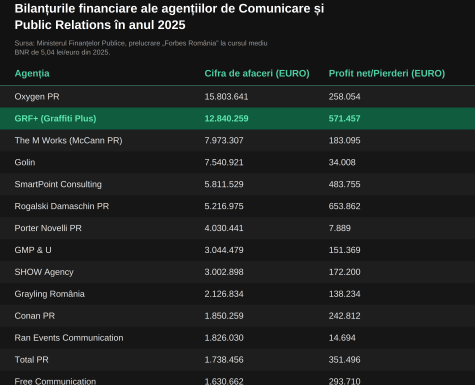This screenshot has width=475, height=385.
Task: Select Ran Events Communication name
Action: click(69, 338)
